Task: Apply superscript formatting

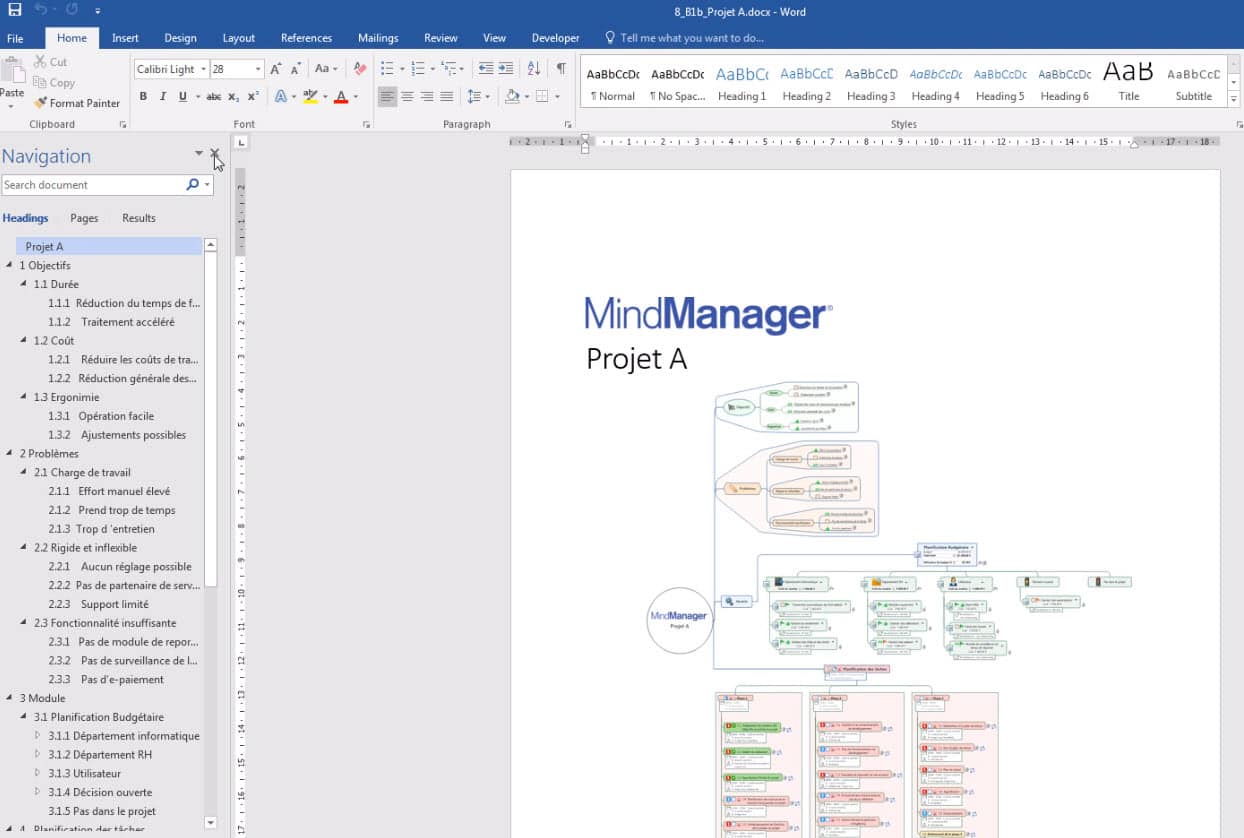Action: 253,97
